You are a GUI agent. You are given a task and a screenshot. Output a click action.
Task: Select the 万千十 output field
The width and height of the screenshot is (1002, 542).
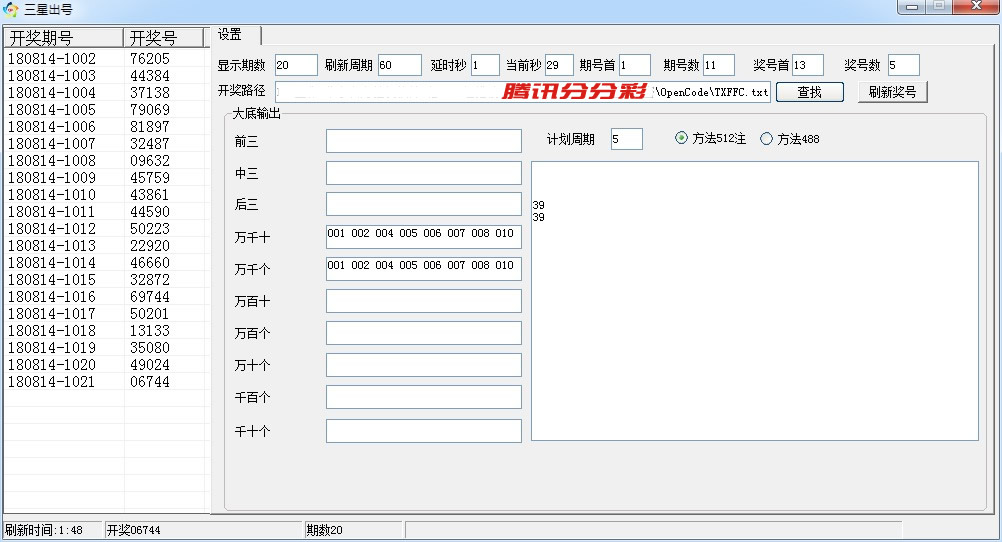[x=423, y=237]
